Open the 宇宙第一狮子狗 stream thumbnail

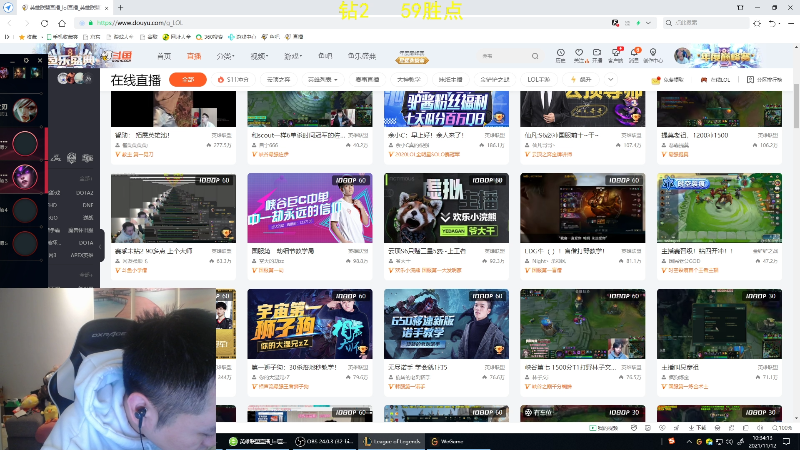(x=310, y=324)
